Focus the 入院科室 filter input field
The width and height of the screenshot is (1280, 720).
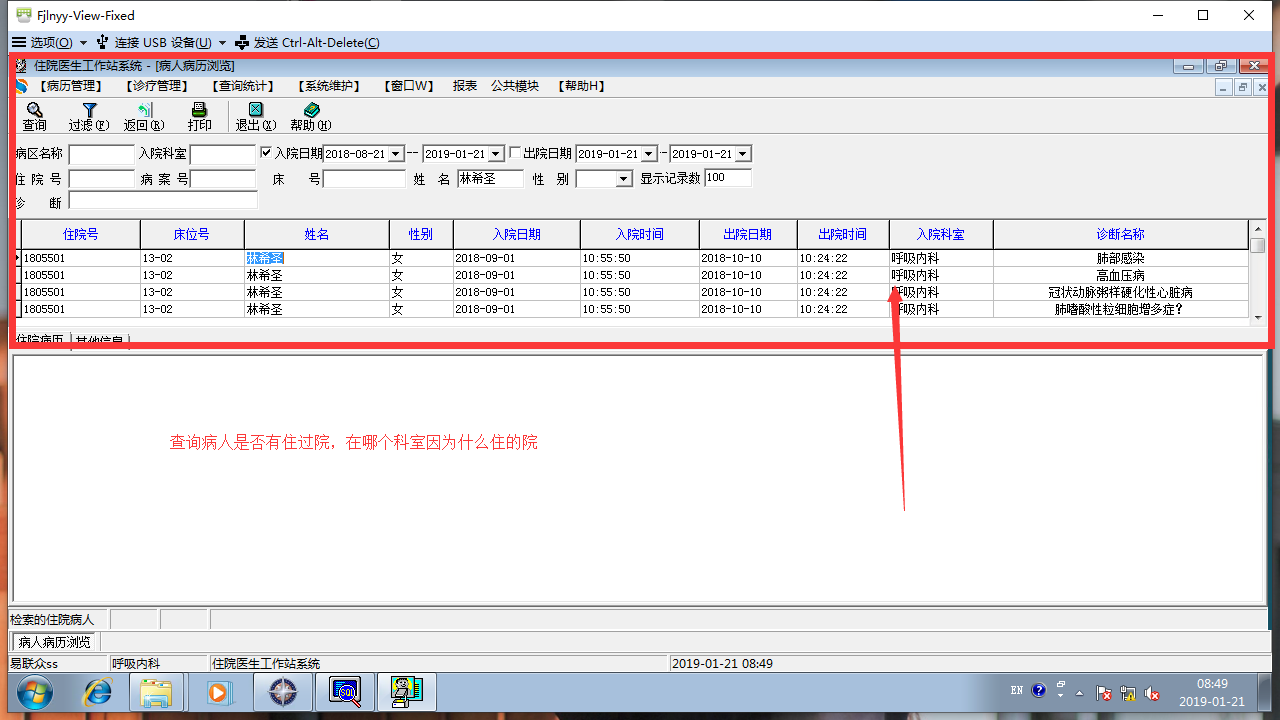pos(223,154)
